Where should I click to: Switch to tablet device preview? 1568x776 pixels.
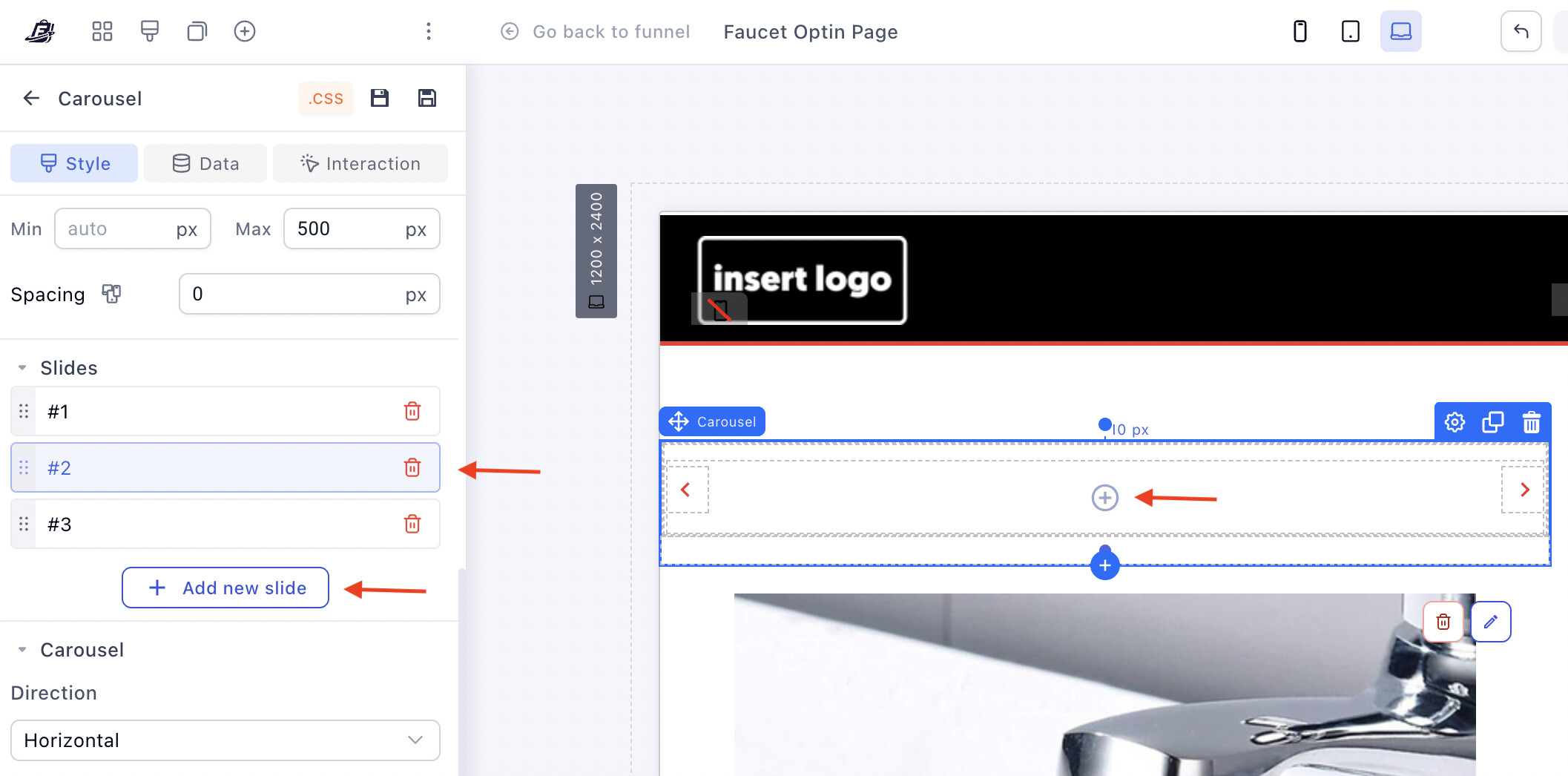point(1351,31)
